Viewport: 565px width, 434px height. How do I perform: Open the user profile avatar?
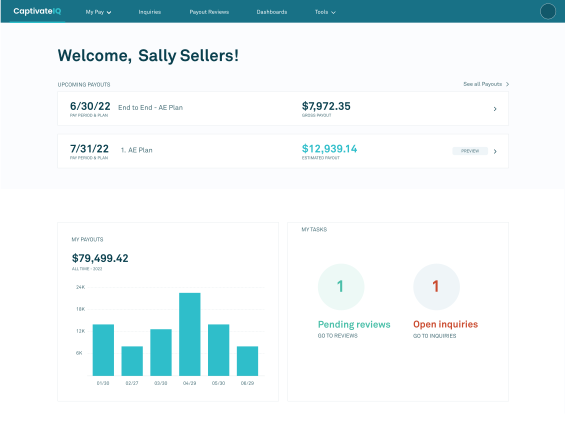point(548,12)
